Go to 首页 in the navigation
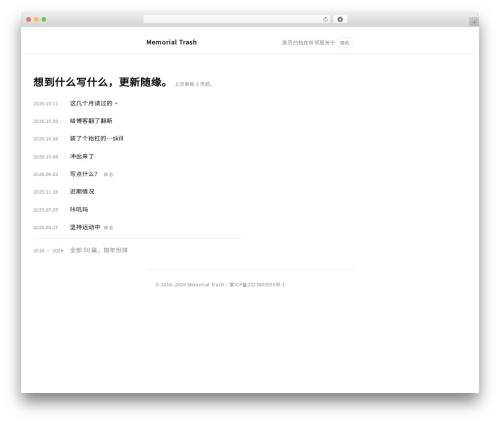500x423 pixels. [287, 43]
